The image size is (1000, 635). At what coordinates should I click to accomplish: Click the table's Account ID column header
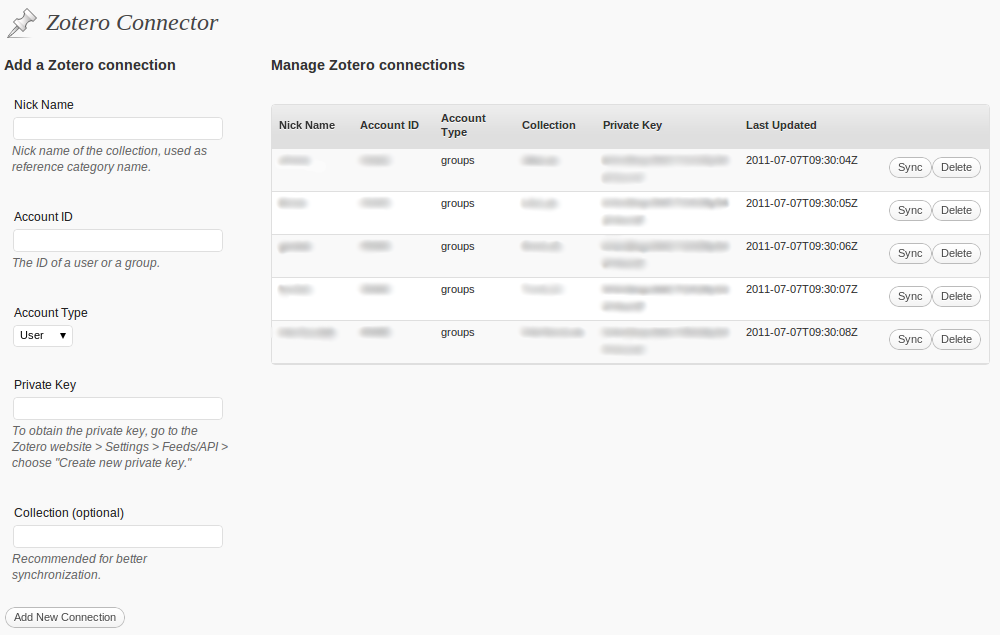coord(389,126)
